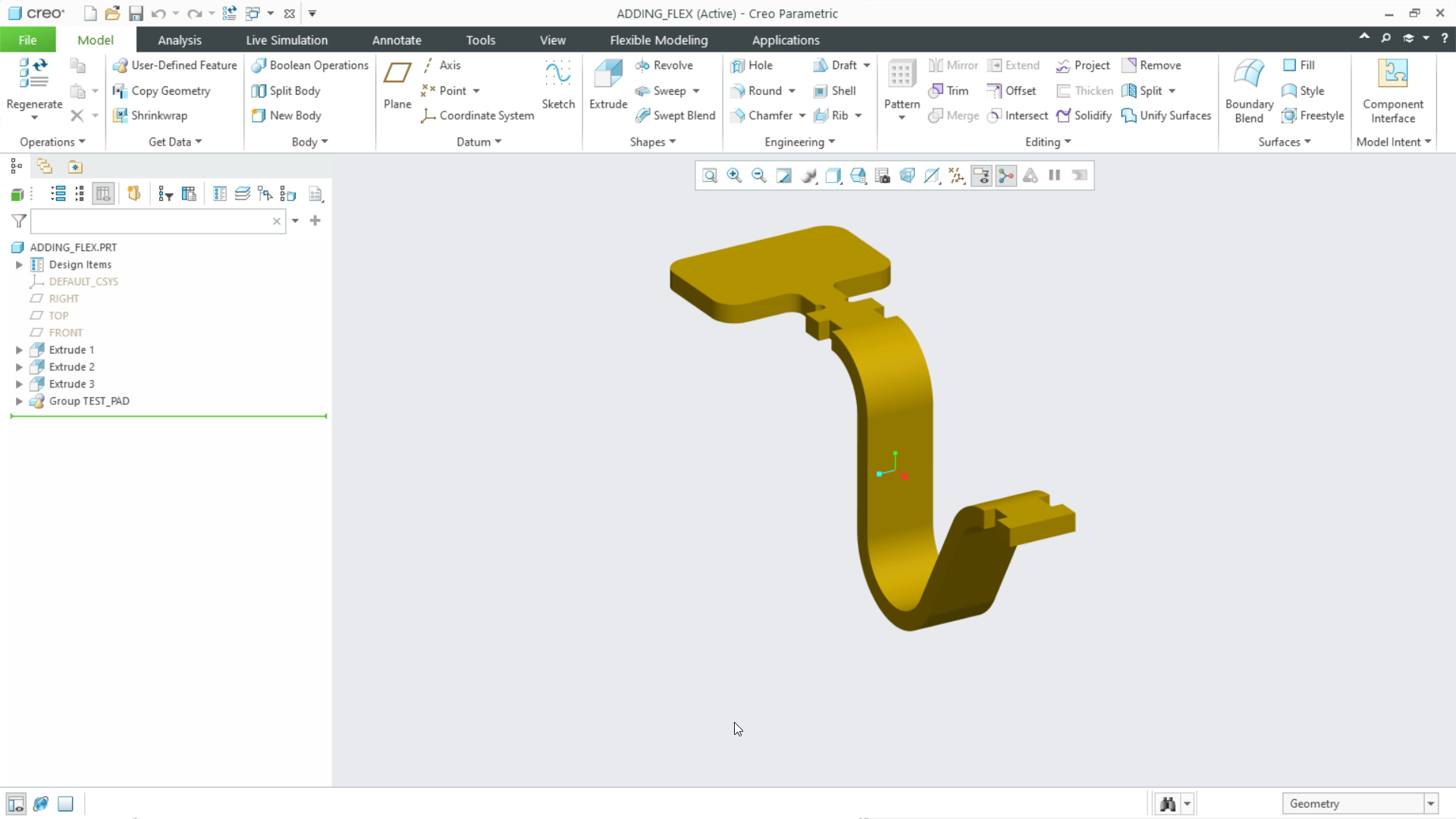The height and width of the screenshot is (819, 1456).
Task: Click the Shell tool
Action: 834,90
